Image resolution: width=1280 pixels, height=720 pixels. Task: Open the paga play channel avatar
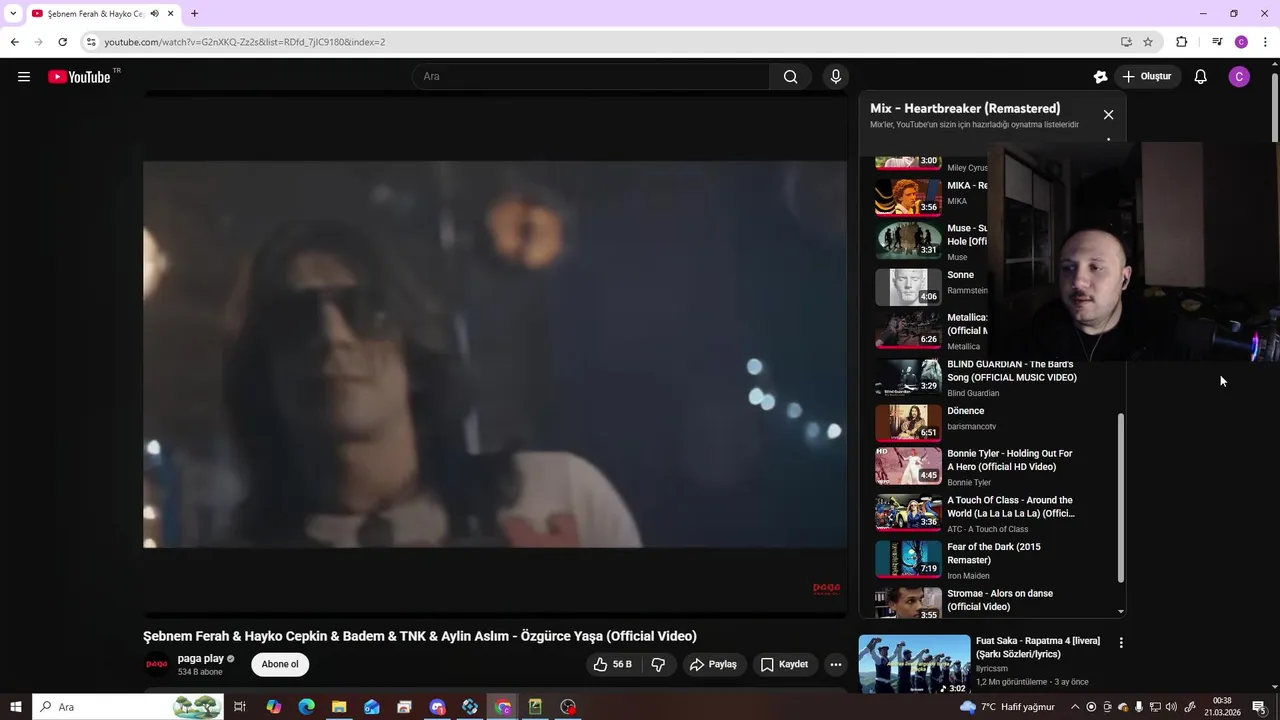point(157,664)
